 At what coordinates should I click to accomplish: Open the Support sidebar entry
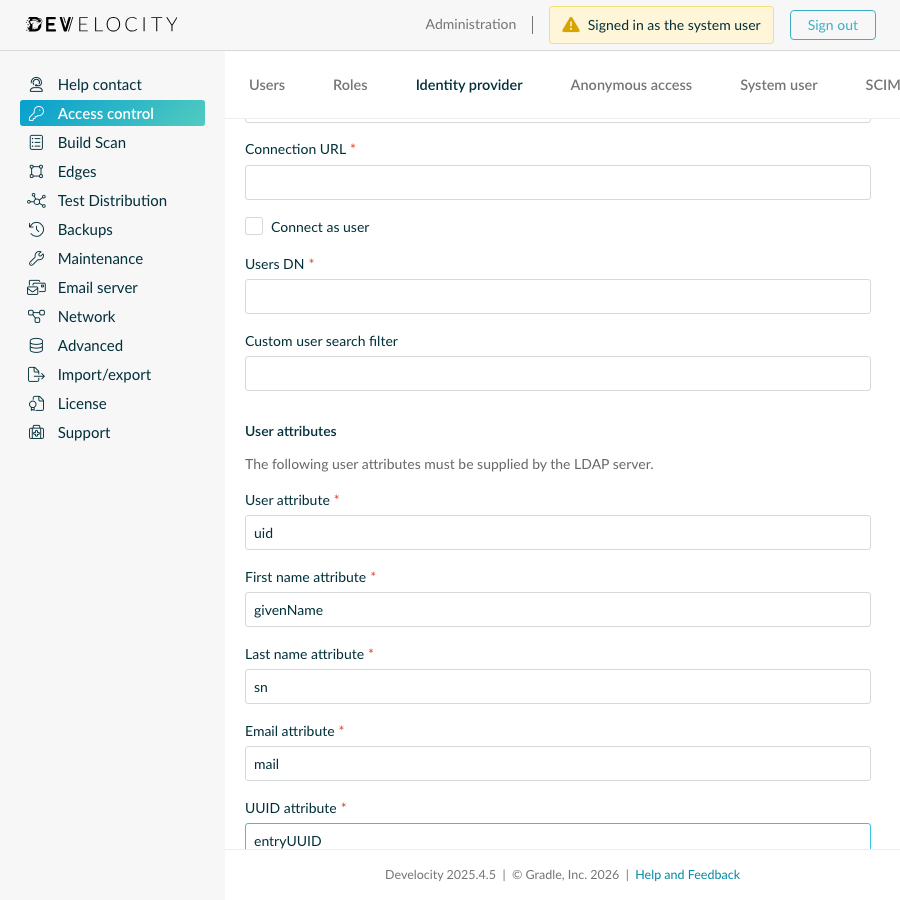click(x=83, y=432)
